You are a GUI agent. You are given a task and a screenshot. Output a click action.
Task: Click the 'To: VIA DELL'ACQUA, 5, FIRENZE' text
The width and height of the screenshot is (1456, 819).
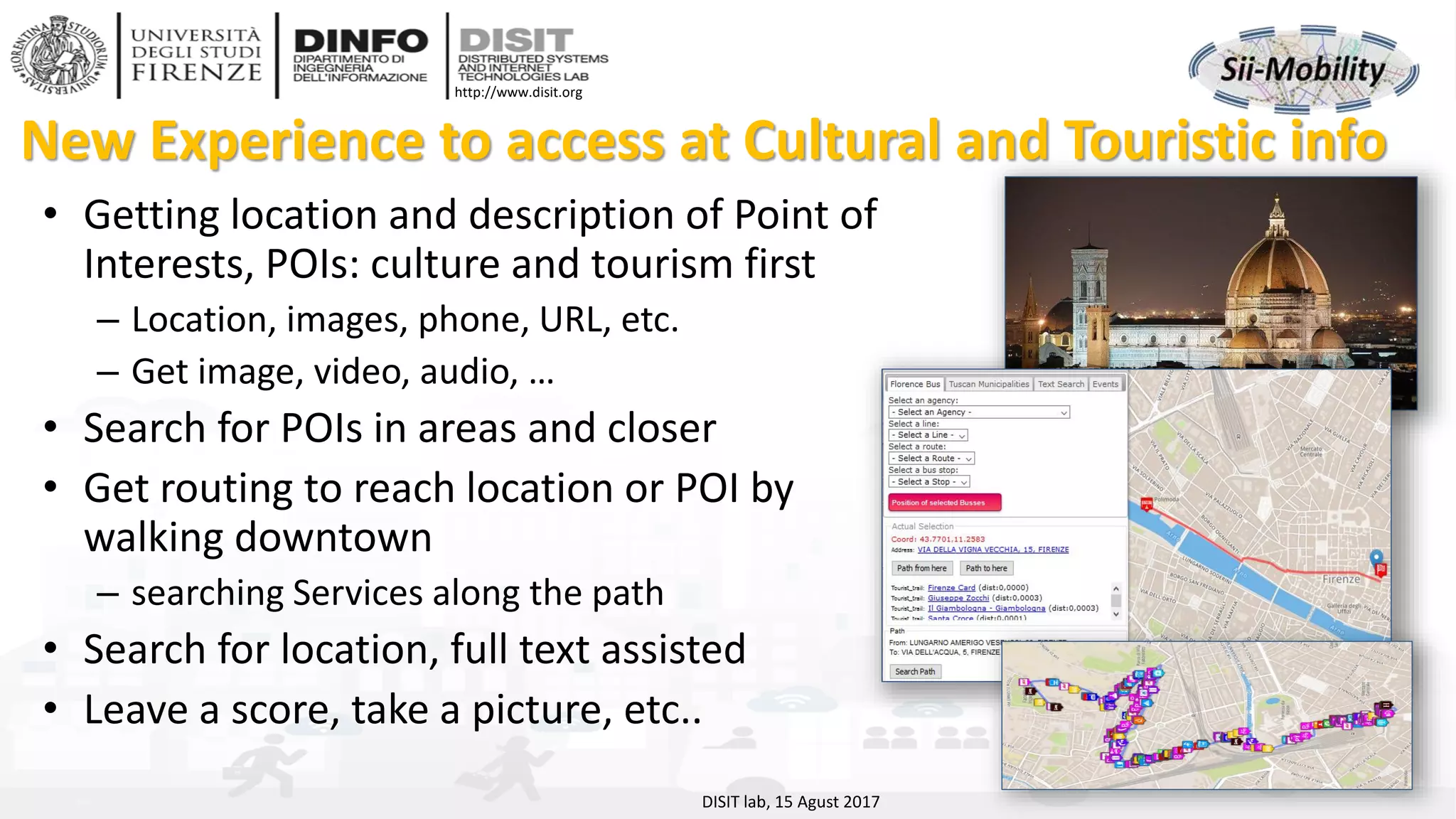coord(944,652)
